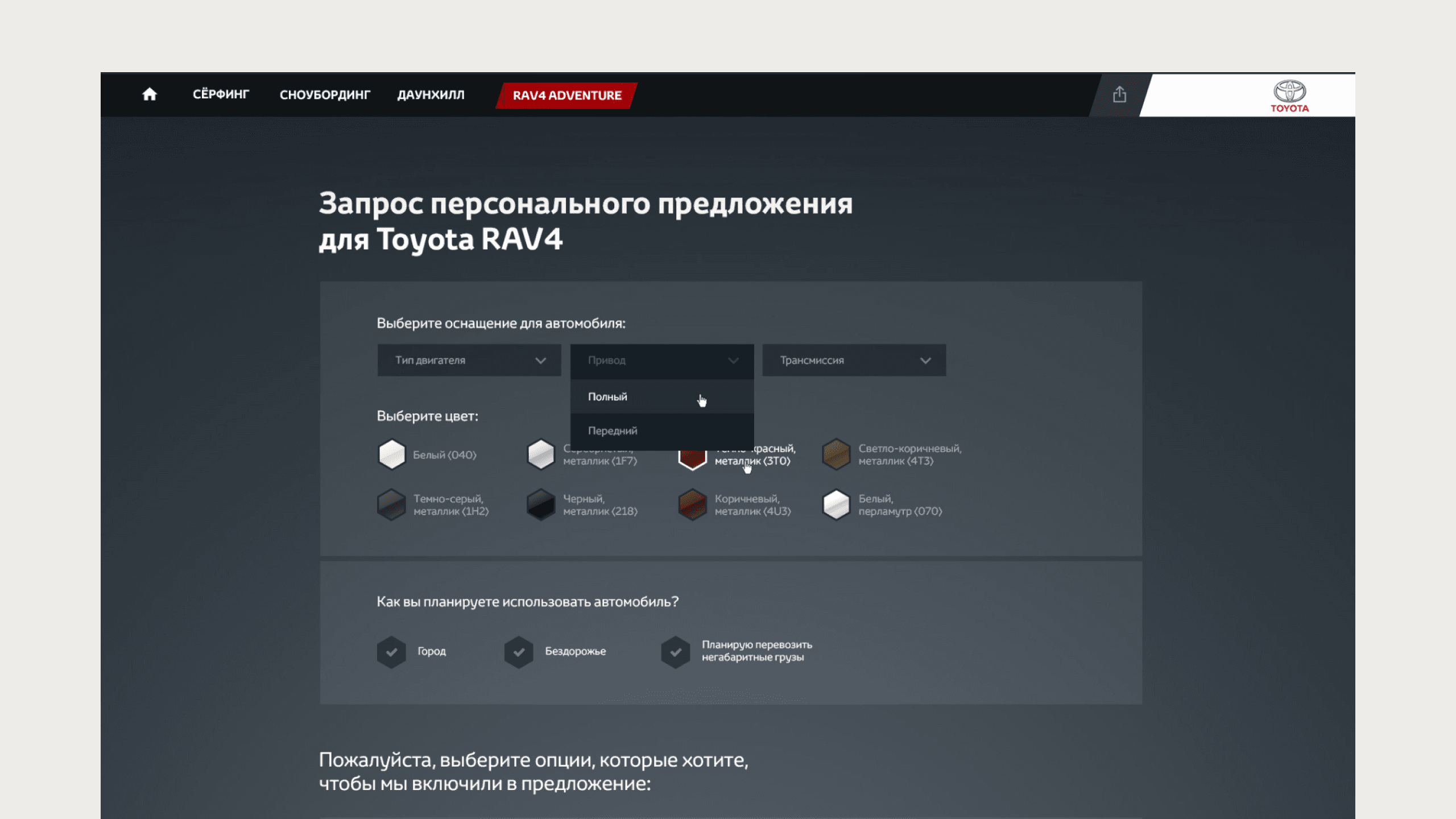Go to the home page icon
Viewport: 1456px width, 819px height.
[150, 94]
